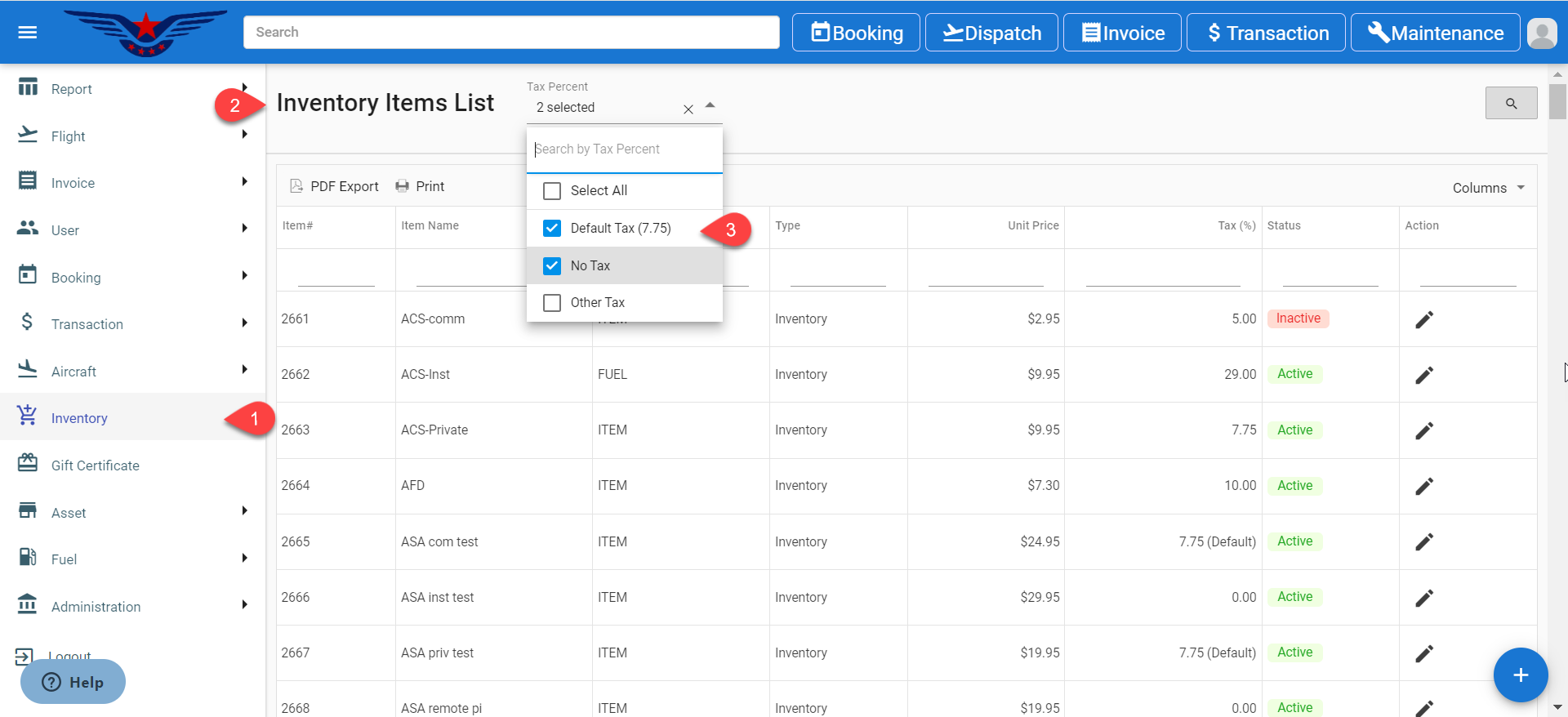Open the user profile avatar

(x=1541, y=33)
